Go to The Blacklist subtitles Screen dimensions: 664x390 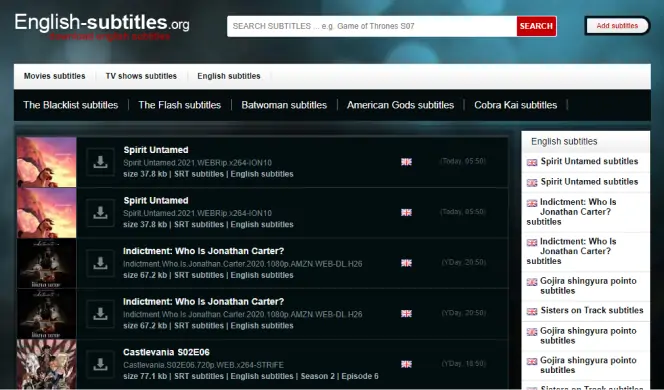(x=71, y=105)
